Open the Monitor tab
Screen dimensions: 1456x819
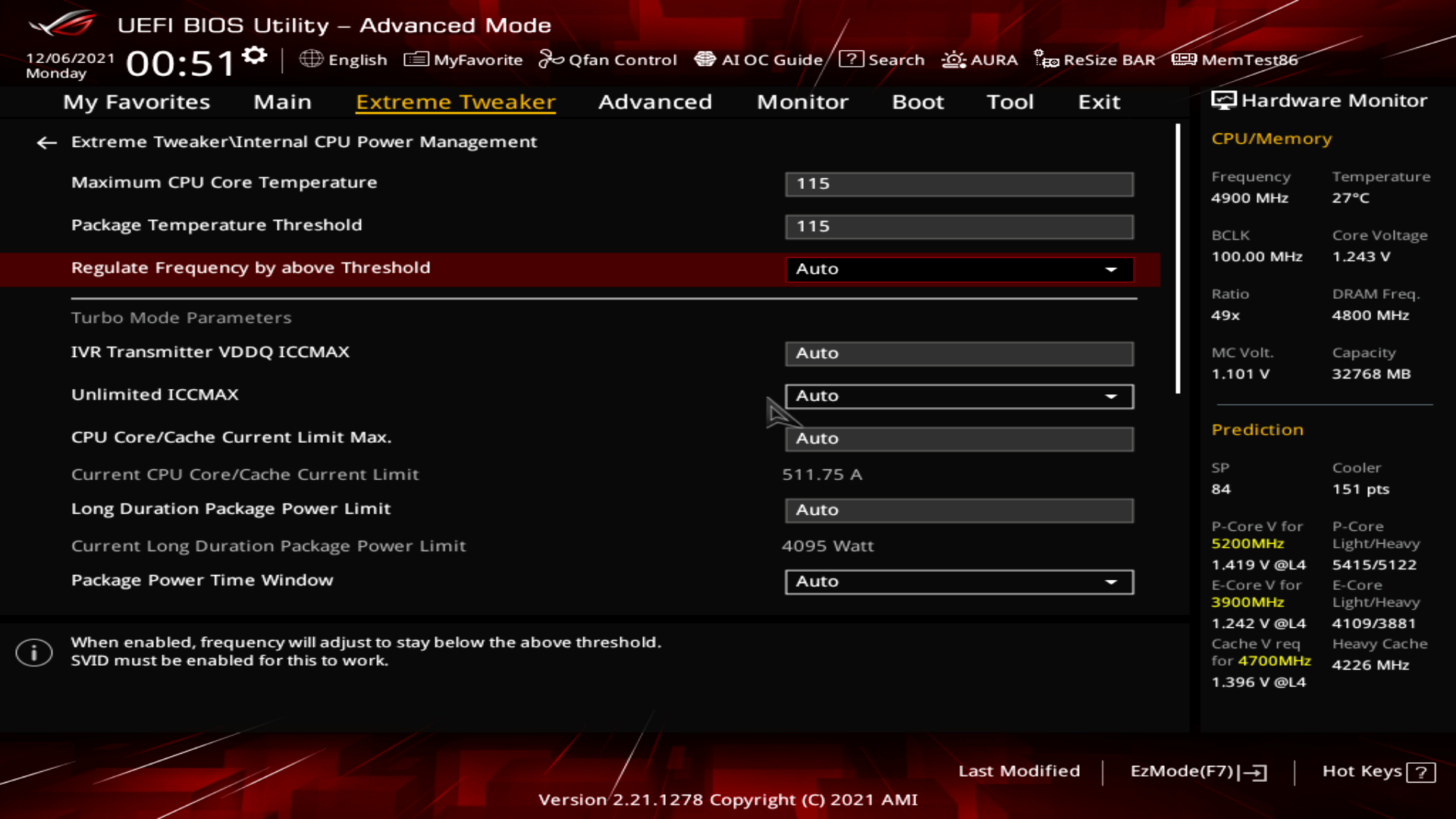click(802, 102)
